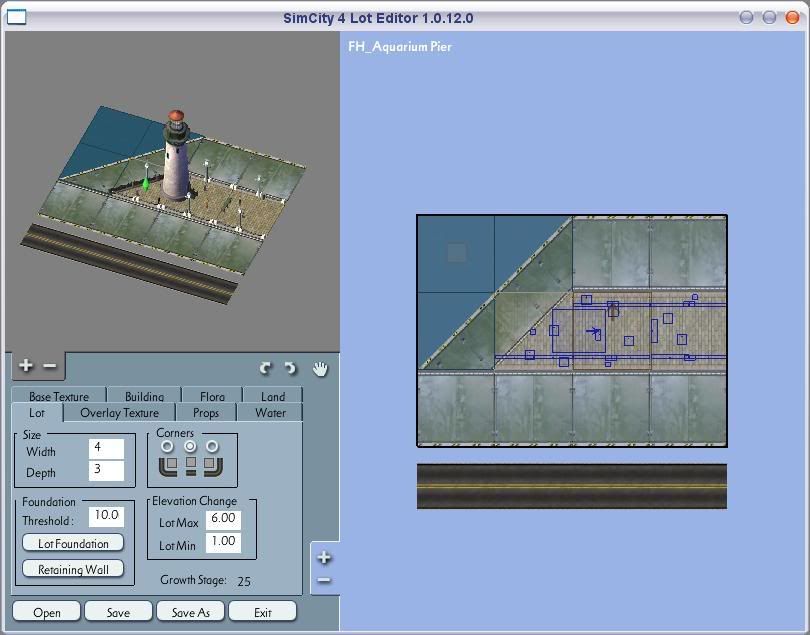The width and height of the screenshot is (810, 635).
Task: Focus the Width size field
Action: (106, 449)
